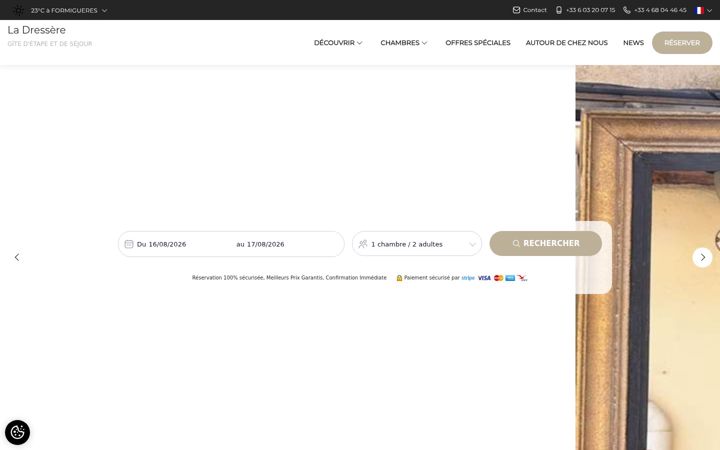Click the Rechercher search button
The height and width of the screenshot is (450, 720).
[546, 243]
